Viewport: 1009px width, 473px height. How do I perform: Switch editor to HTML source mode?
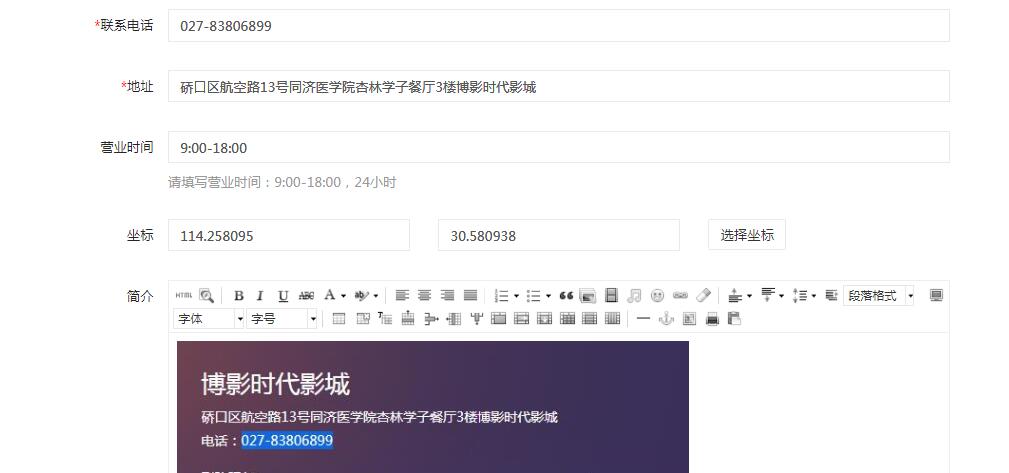(x=183, y=296)
